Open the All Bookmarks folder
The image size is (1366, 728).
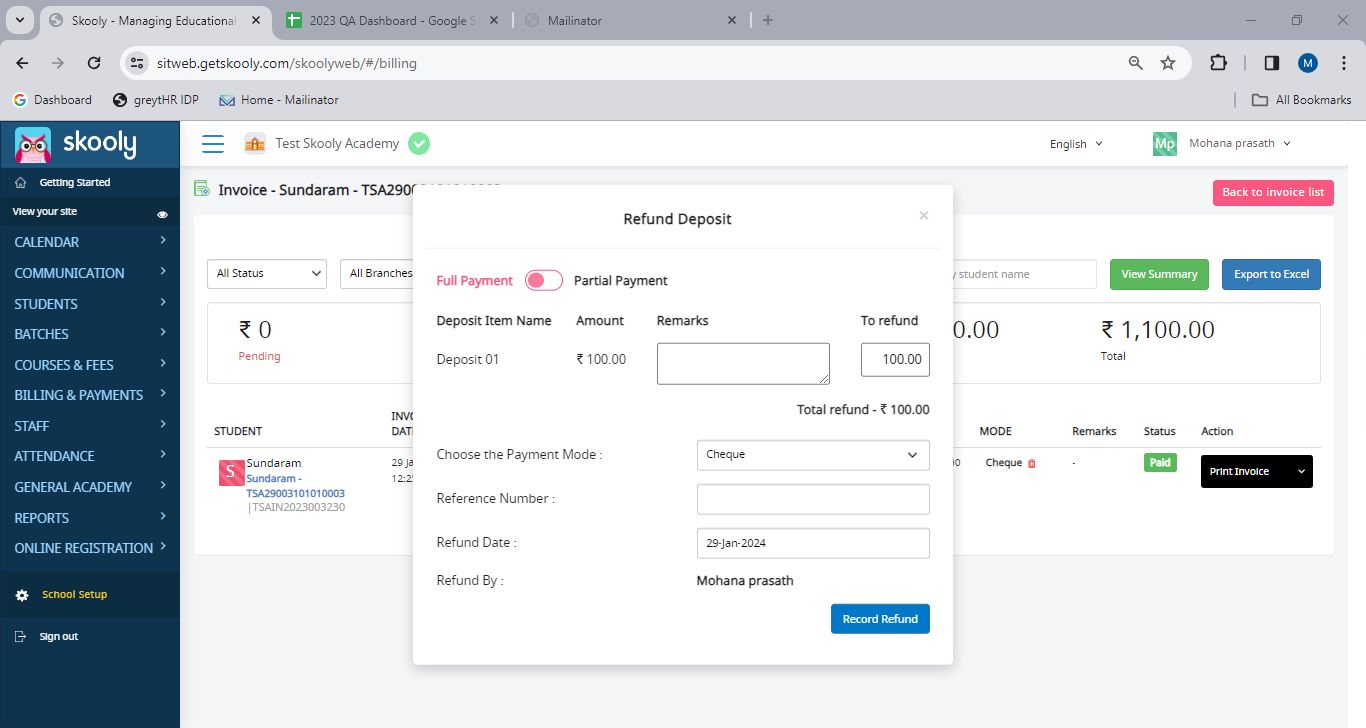pyautogui.click(x=1302, y=100)
